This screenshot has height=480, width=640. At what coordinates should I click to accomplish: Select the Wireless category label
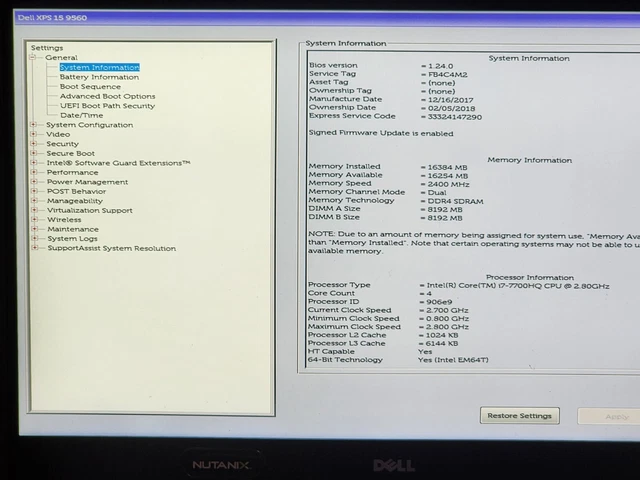64,220
